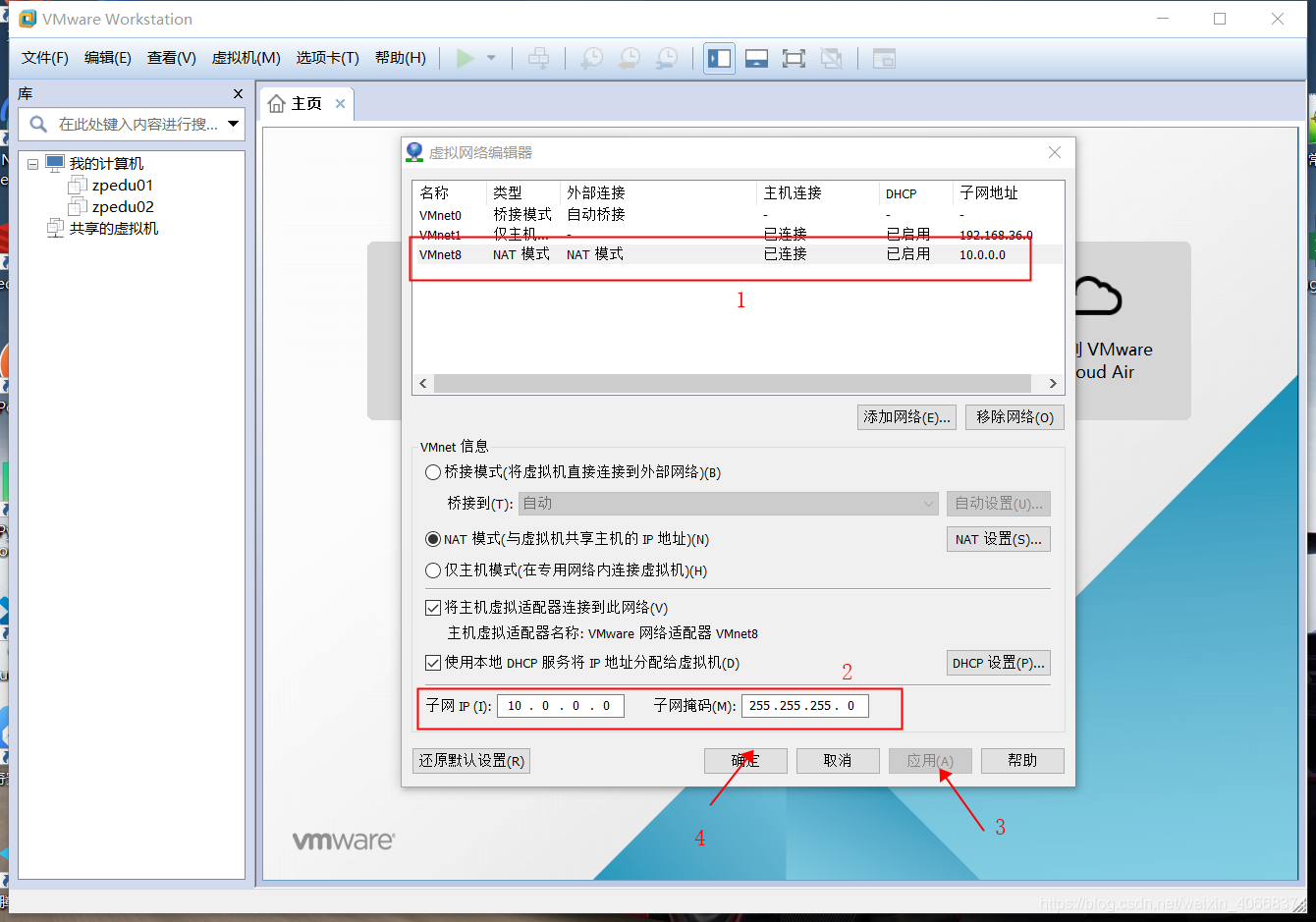Click the network list left scroll arrow
1316x922 pixels.
click(423, 383)
